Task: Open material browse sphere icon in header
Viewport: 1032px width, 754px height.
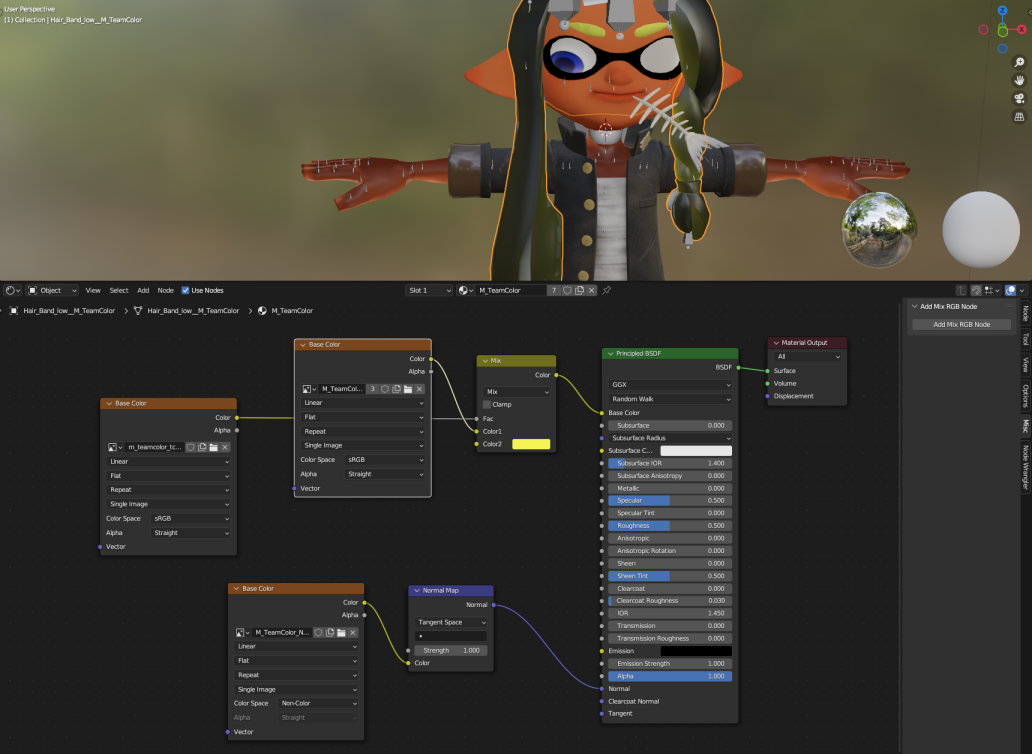Action: point(465,290)
